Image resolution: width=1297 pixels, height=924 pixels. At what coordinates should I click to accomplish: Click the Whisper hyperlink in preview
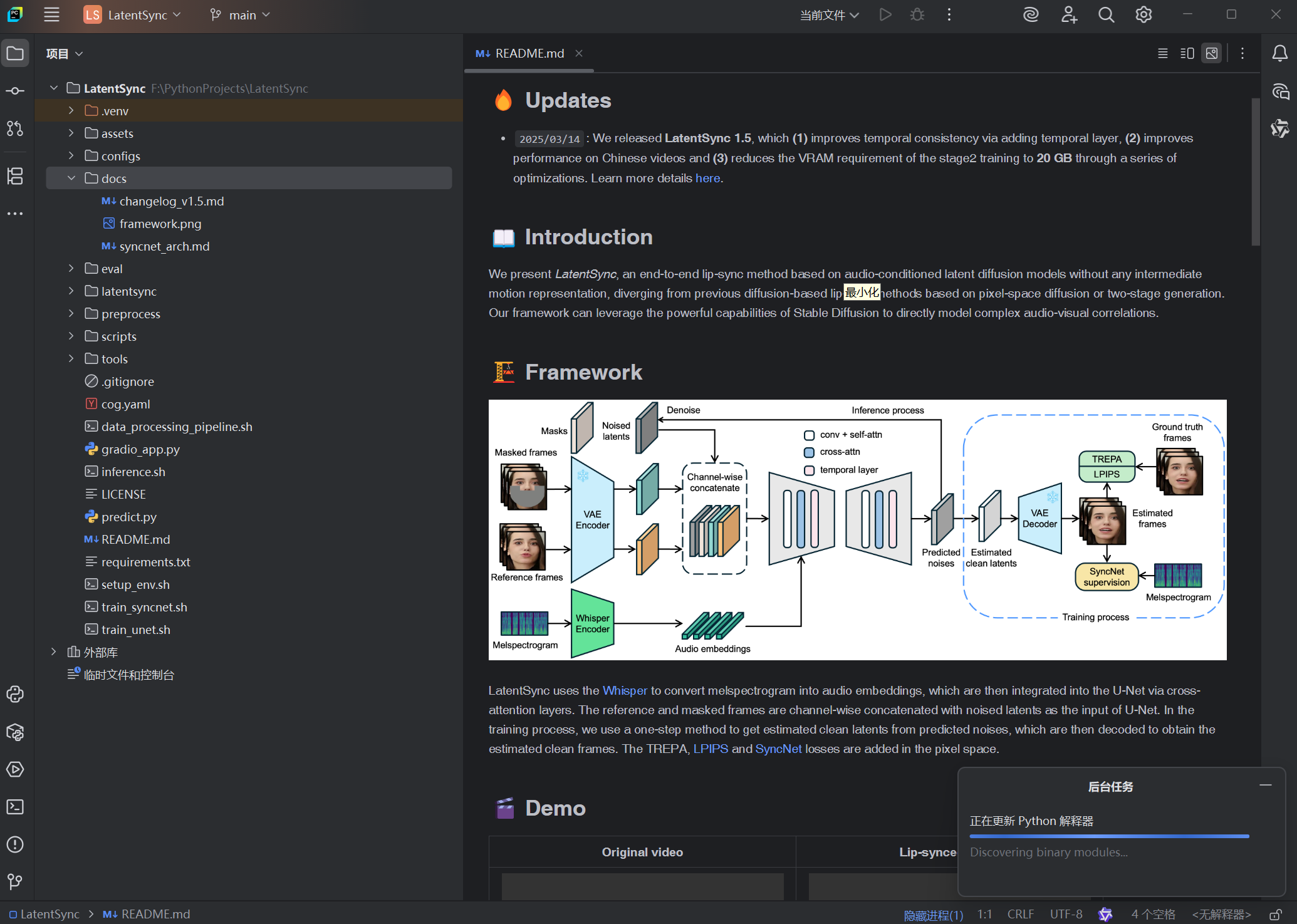[x=624, y=690]
